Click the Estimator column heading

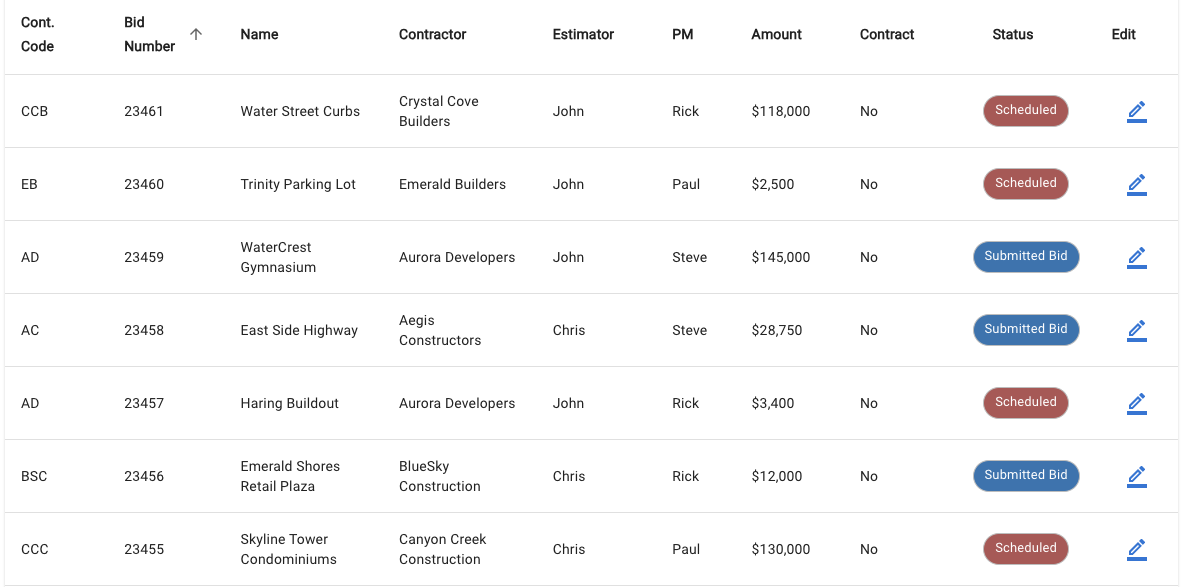point(583,34)
